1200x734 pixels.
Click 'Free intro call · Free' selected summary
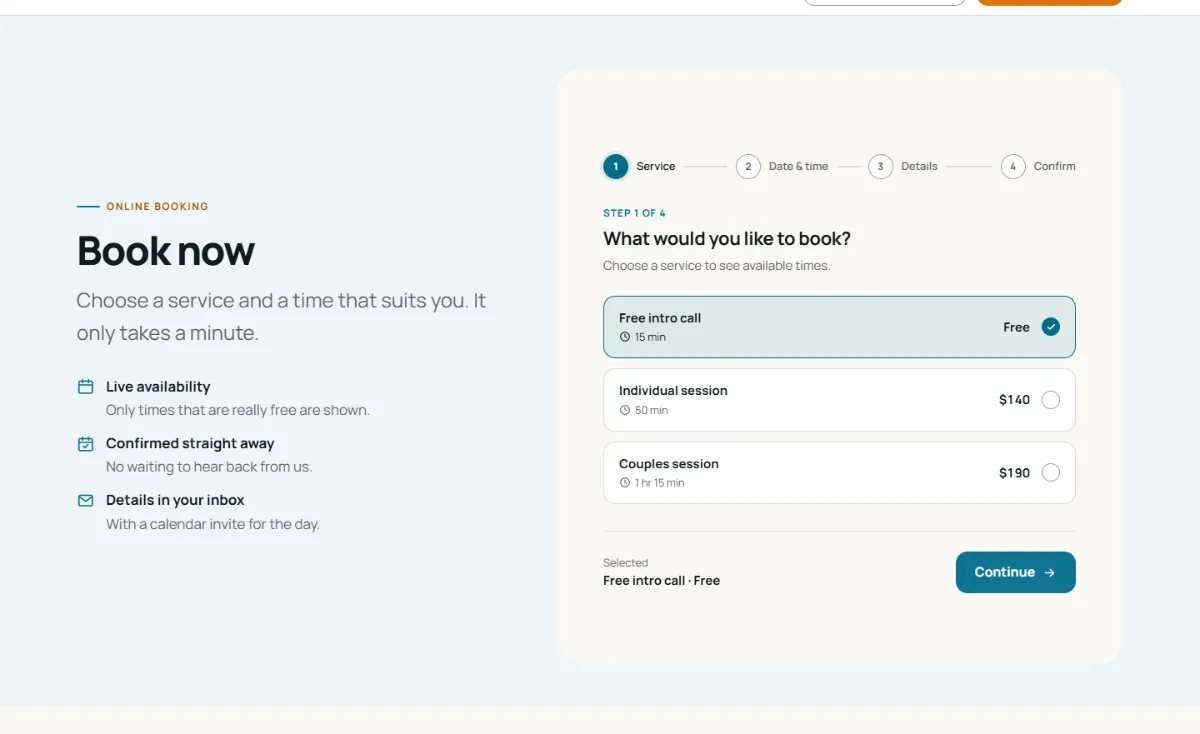pyautogui.click(x=661, y=581)
